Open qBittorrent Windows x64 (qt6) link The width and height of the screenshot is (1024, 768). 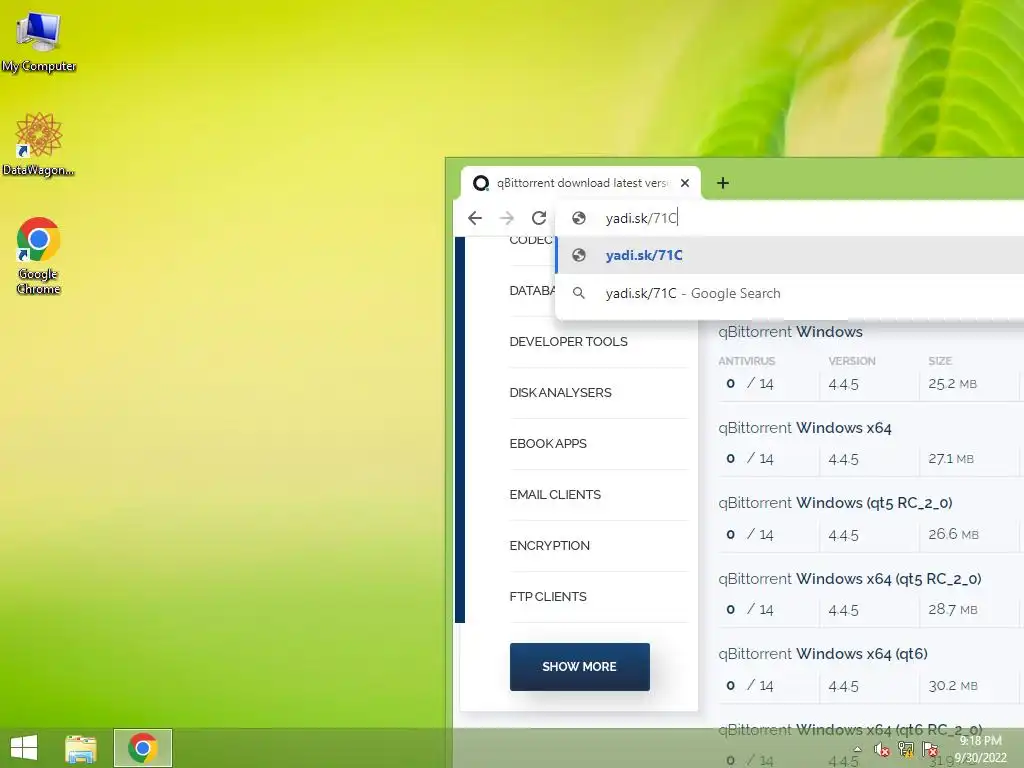click(823, 654)
